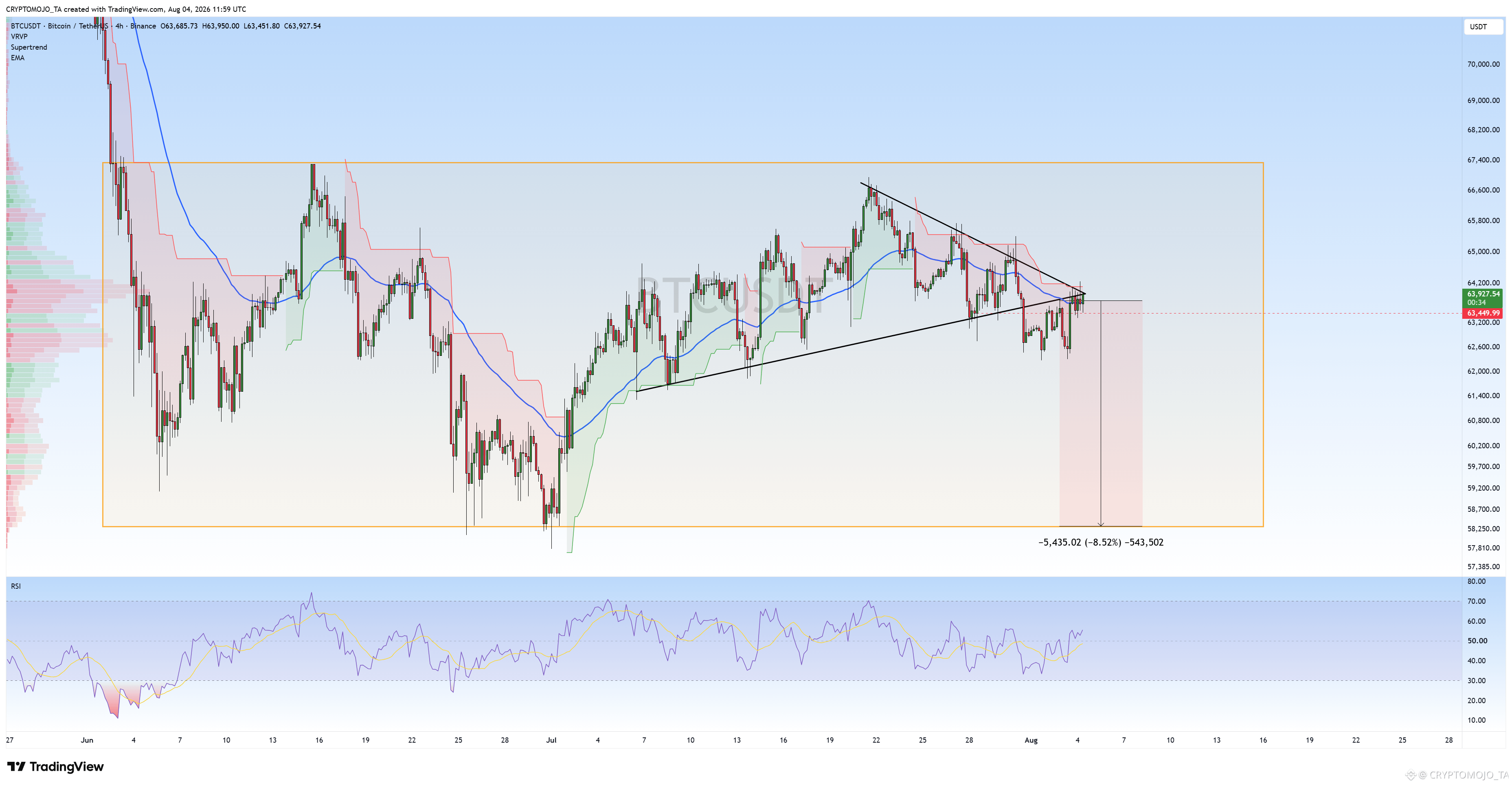This screenshot has height=785, width=1512.
Task: Click the red price tag 63,449.99
Action: [1483, 313]
